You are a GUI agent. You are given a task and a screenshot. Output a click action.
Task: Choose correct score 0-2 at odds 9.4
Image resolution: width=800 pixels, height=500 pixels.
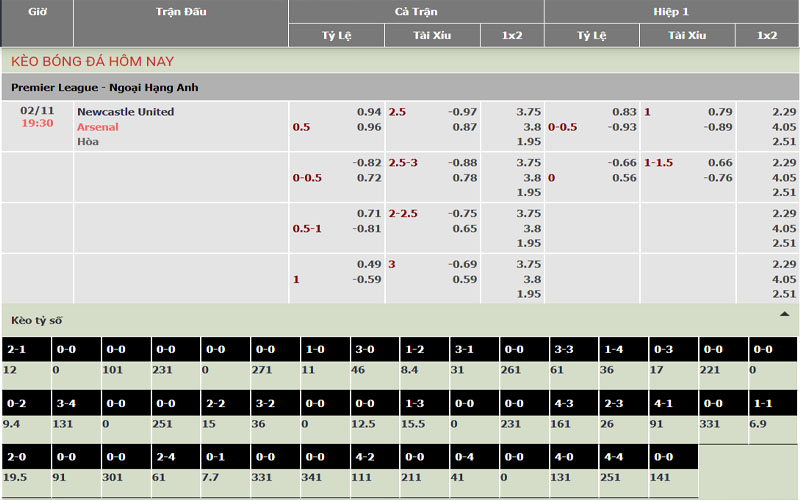12,425
